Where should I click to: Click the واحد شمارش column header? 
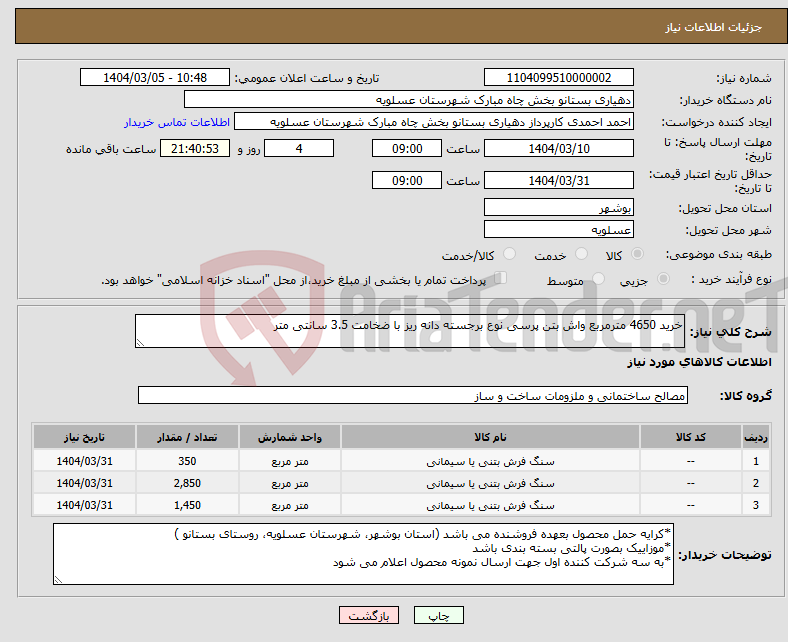coord(289,437)
